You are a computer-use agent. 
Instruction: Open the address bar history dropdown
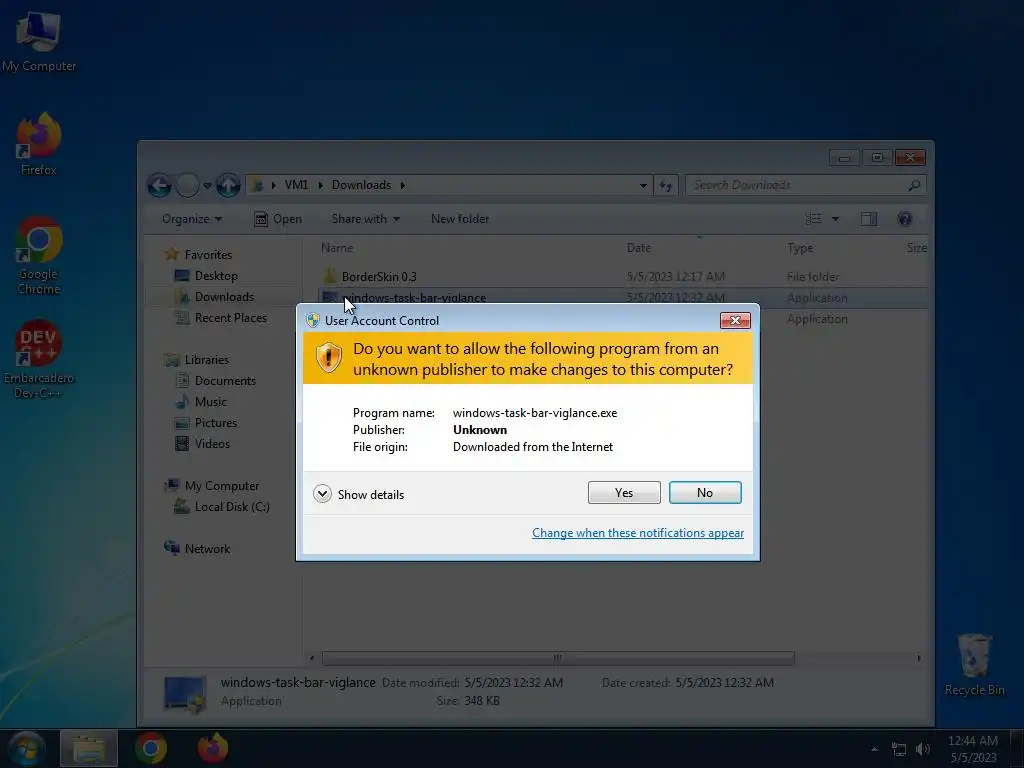(643, 185)
